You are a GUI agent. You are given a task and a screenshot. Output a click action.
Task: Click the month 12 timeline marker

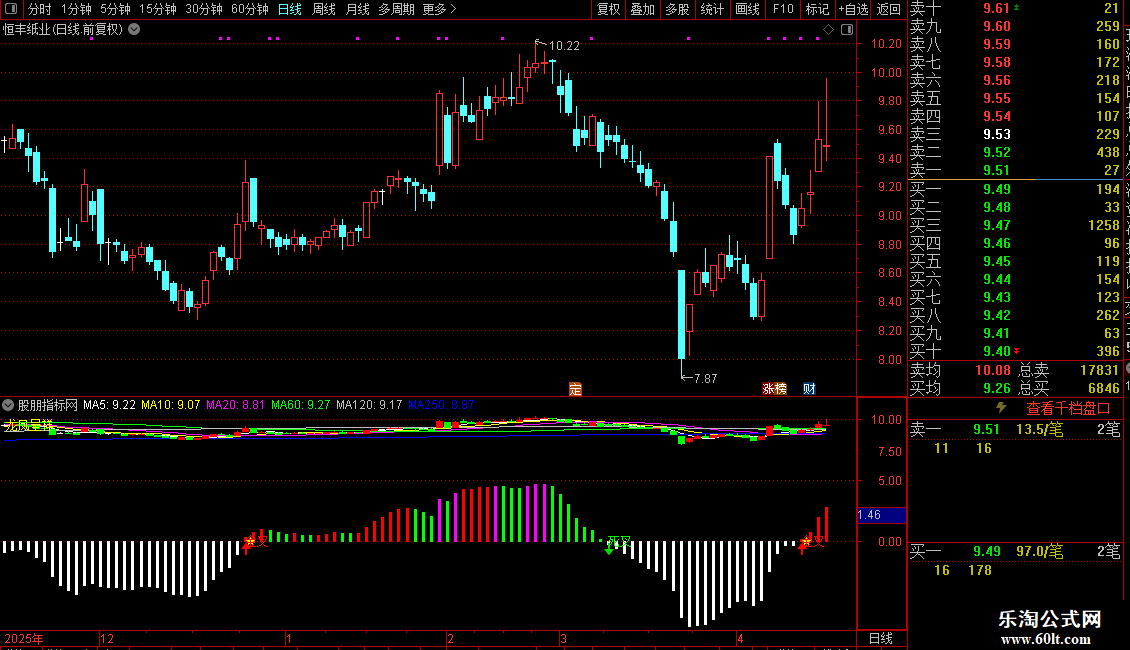click(107, 638)
